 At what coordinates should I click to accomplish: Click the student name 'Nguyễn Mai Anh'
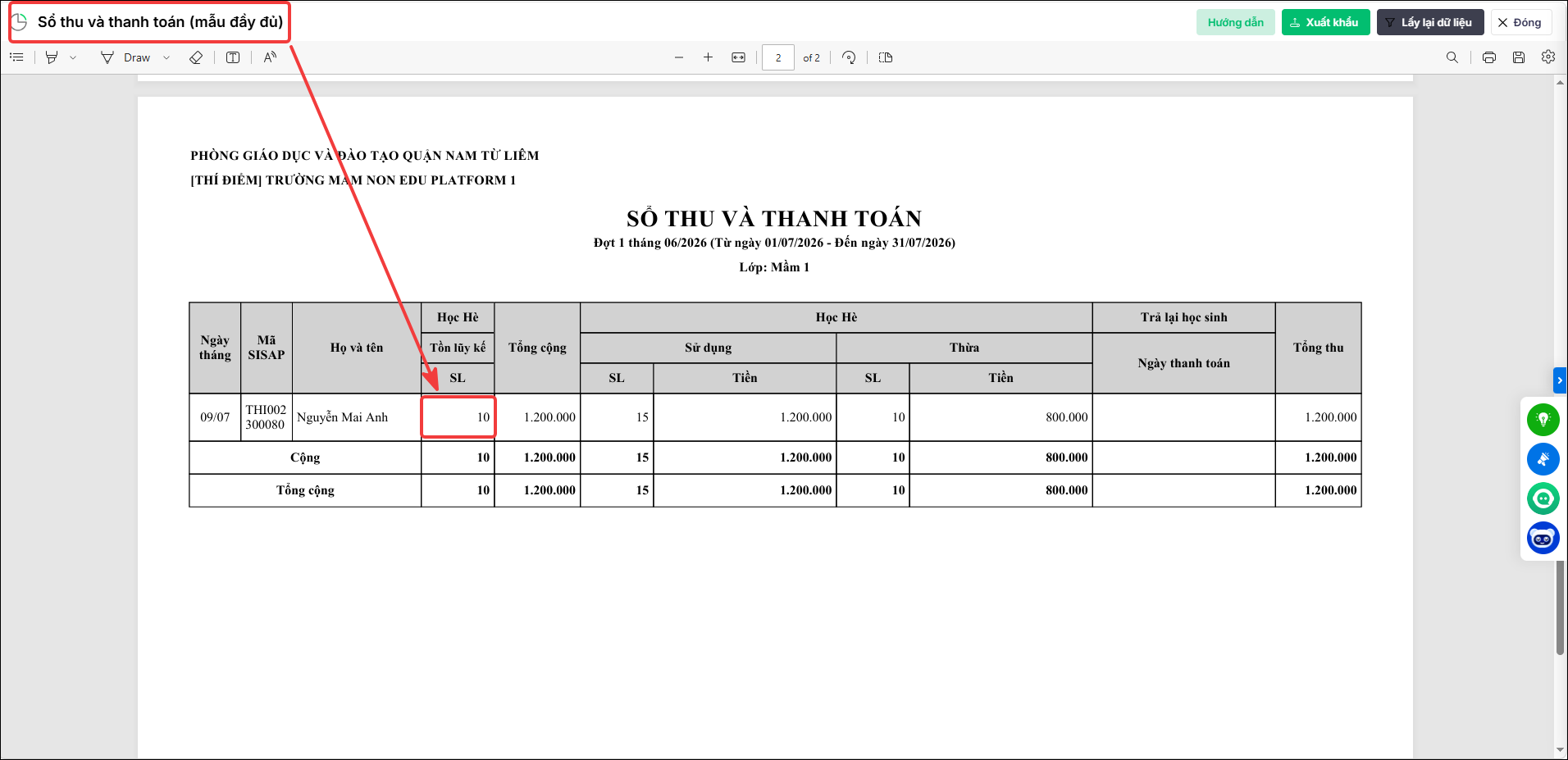coord(342,417)
